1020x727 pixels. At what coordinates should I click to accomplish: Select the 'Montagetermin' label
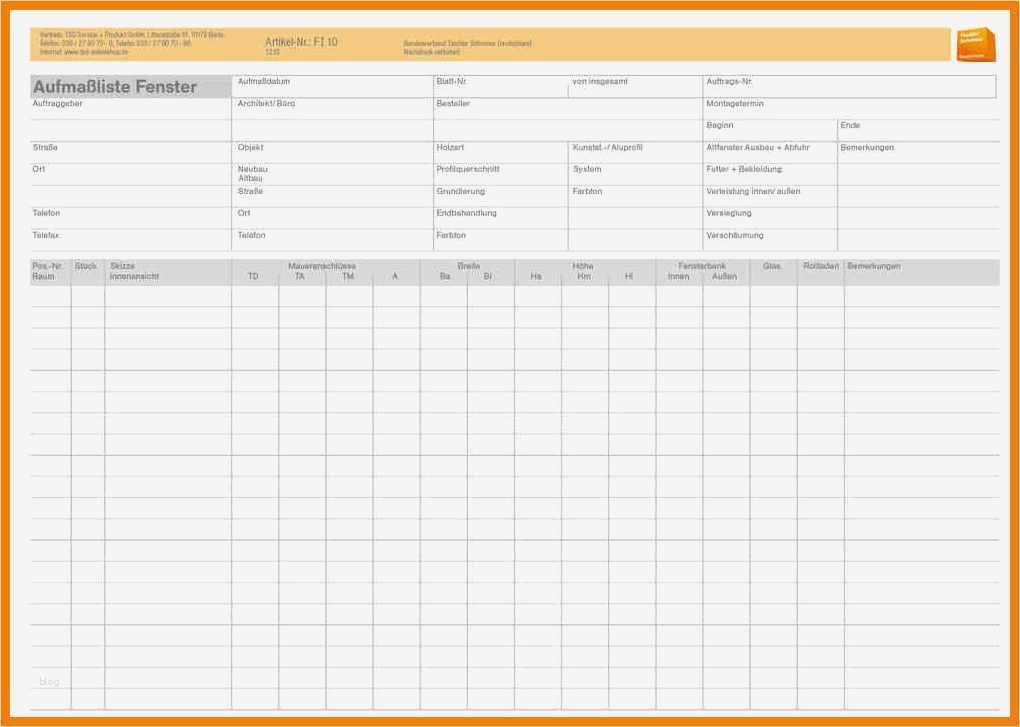click(735, 103)
